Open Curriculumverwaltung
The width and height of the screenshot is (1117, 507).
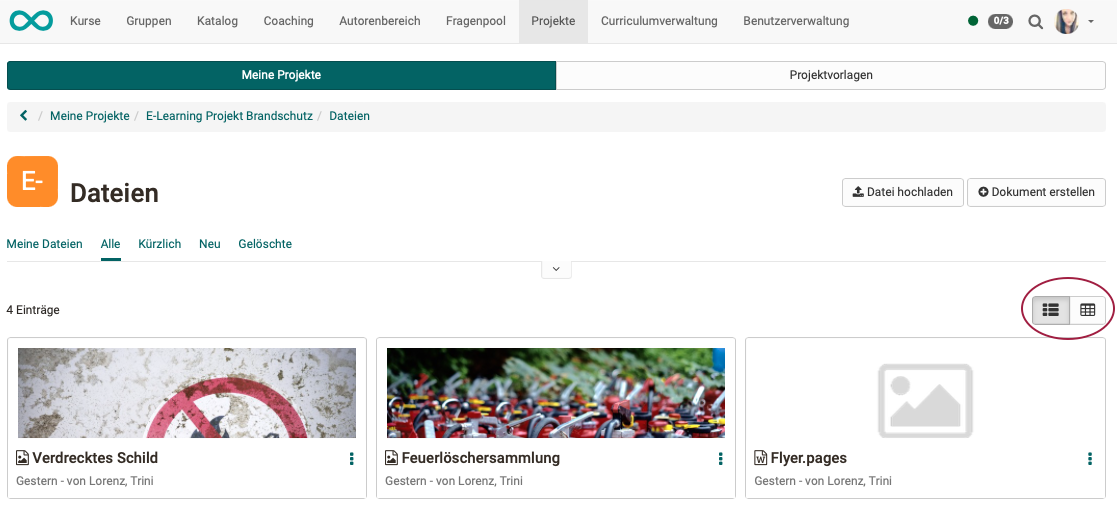[659, 21]
